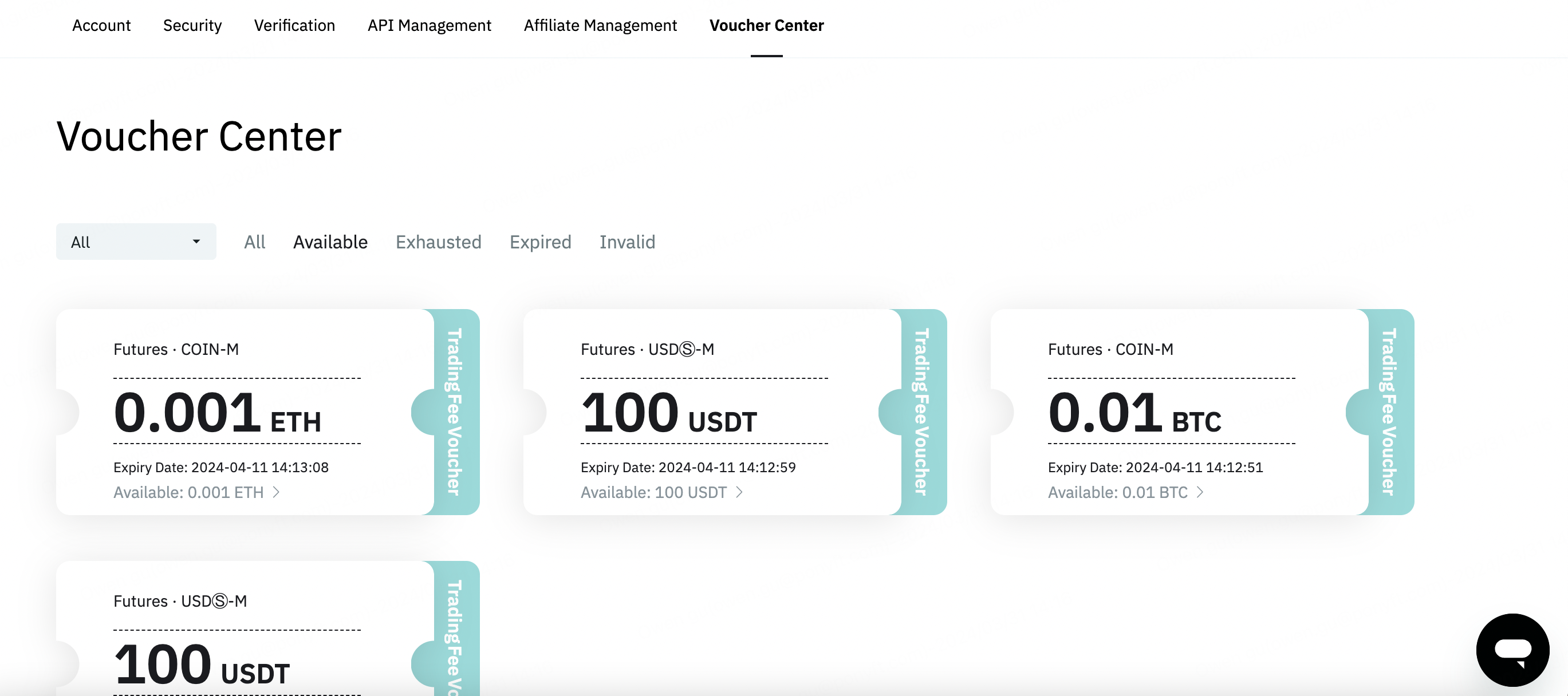
Task: Select the Affiliate Management tab
Action: (x=600, y=25)
